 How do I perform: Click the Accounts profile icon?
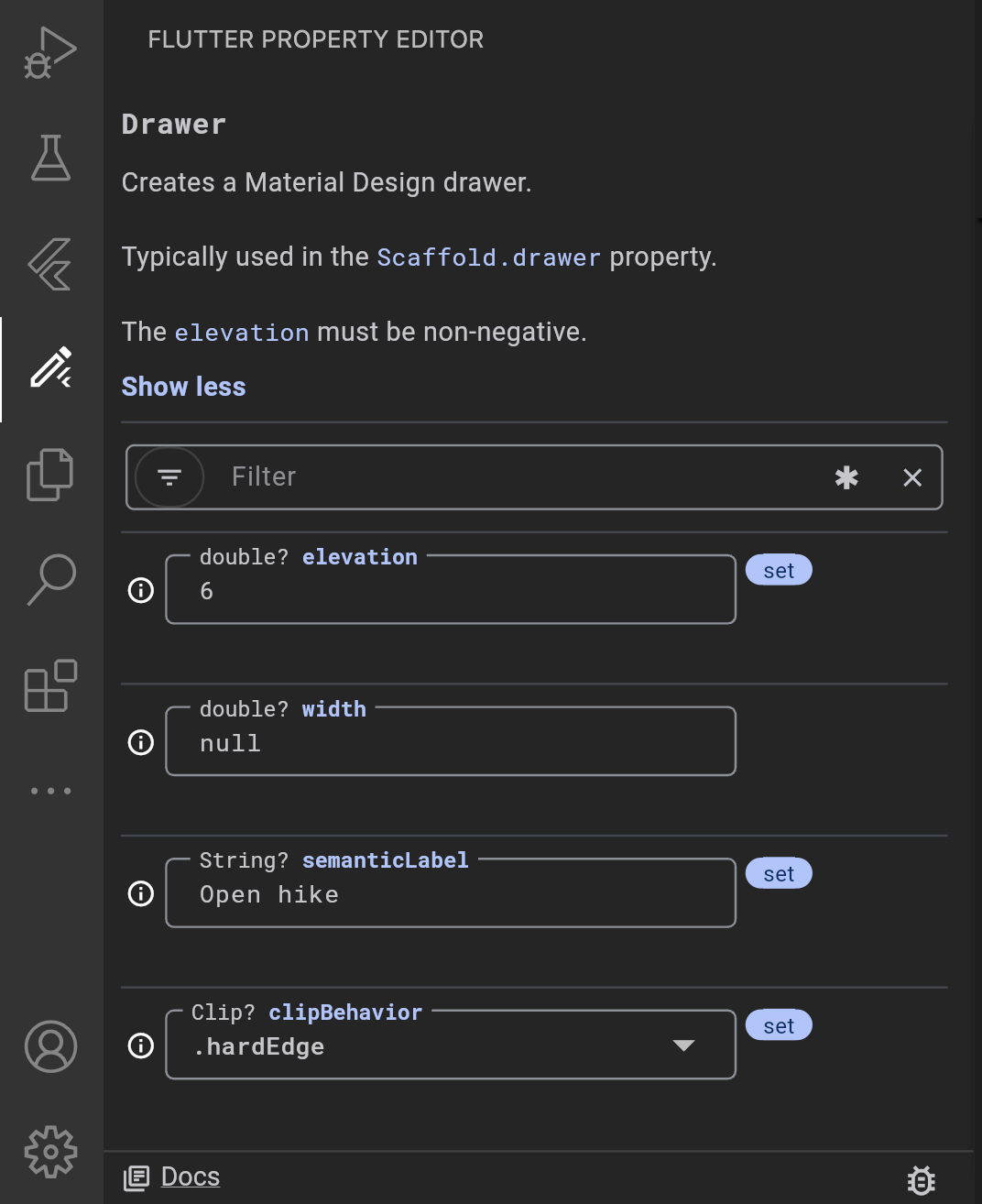[x=50, y=1046]
